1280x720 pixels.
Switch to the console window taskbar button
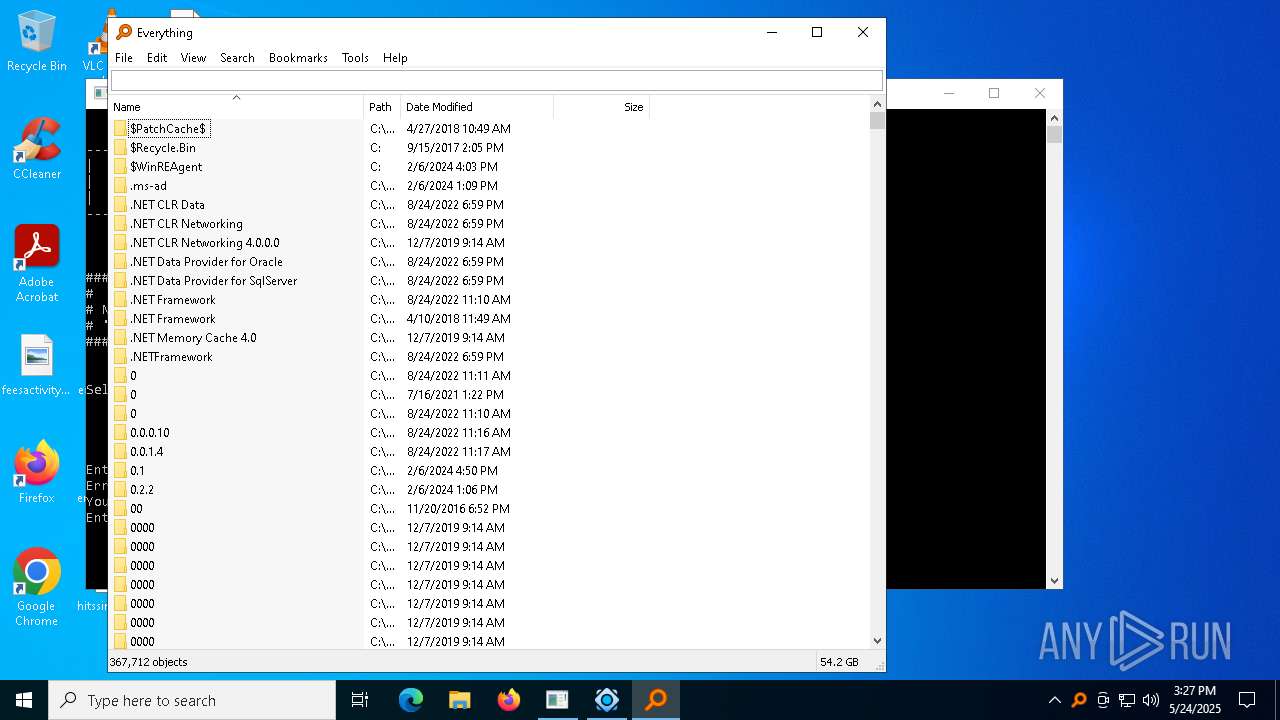pyautogui.click(x=557, y=700)
